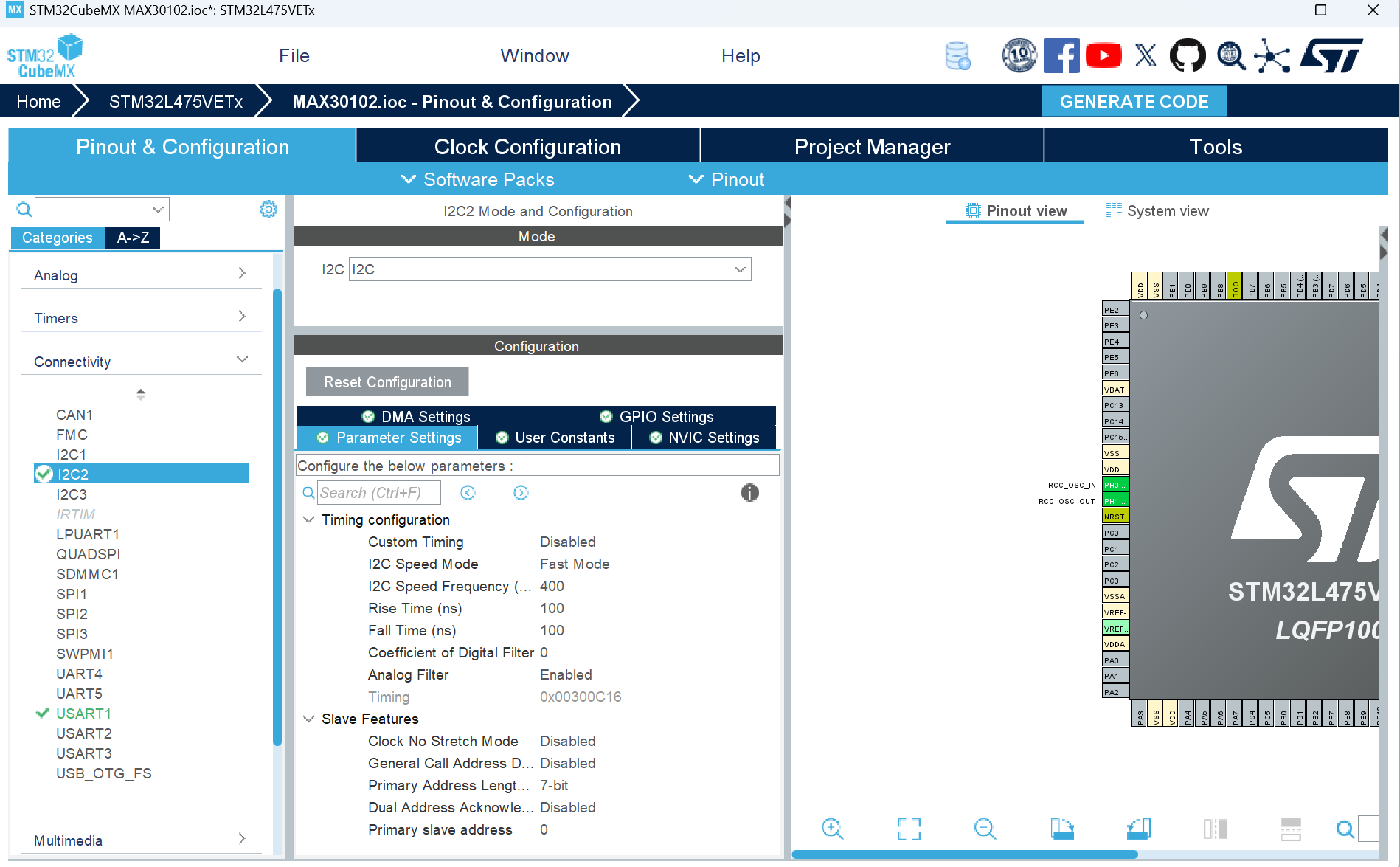The width and height of the screenshot is (1400, 867).
Task: Switch to the Tools tab
Action: pos(1216,146)
